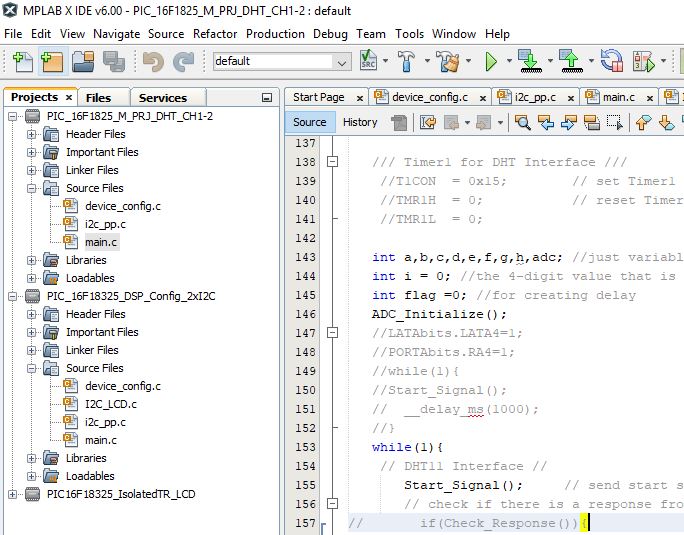This screenshot has width=684, height=535.
Task: Click the Redo toolbar icon
Action: 183,62
